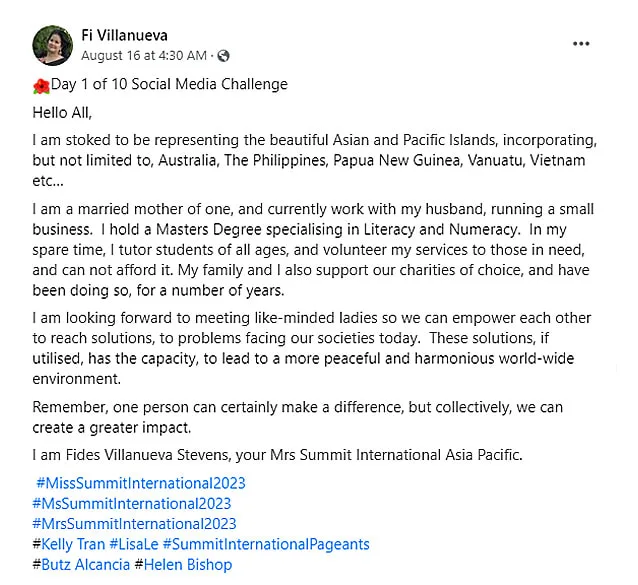Open the #MissSummitInternational2023 hashtag
Screen dimensions: 638x585
coord(141,483)
